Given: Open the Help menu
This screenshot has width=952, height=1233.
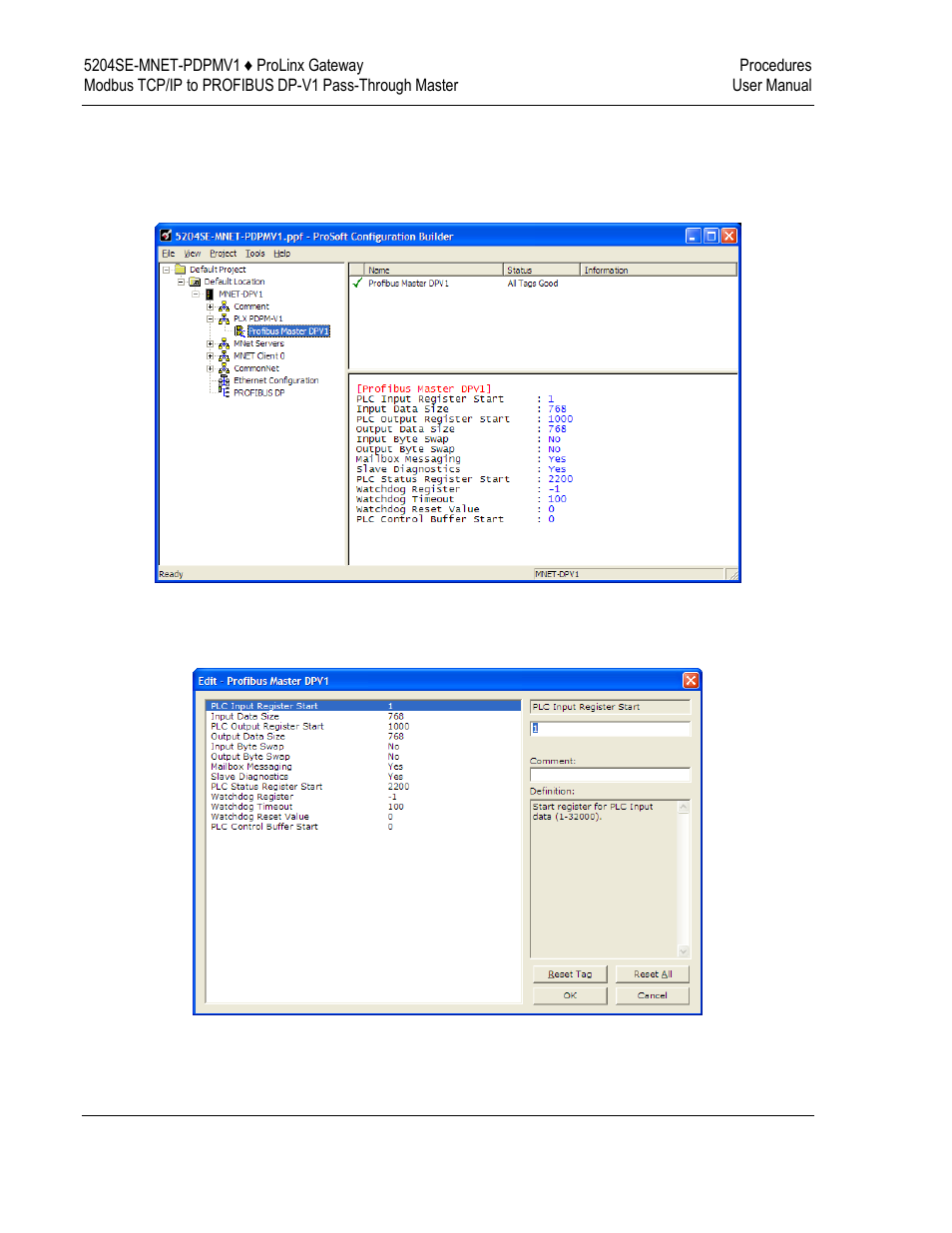Looking at the screenshot, I should pos(282,254).
